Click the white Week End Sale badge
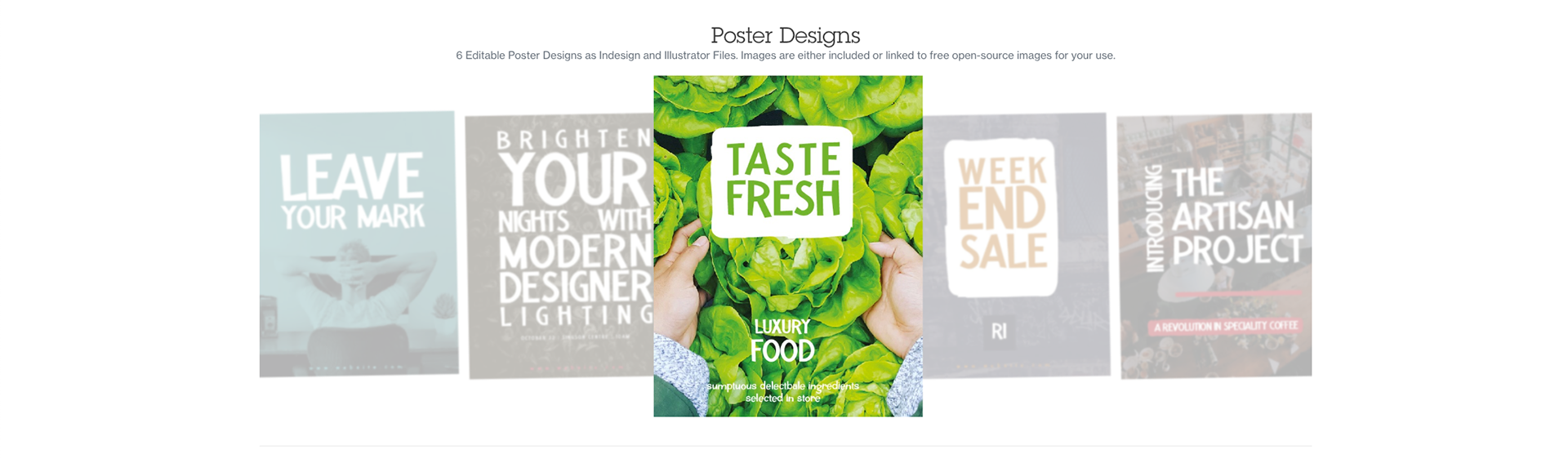Viewport: 1568px width, 459px height. pos(1001,217)
